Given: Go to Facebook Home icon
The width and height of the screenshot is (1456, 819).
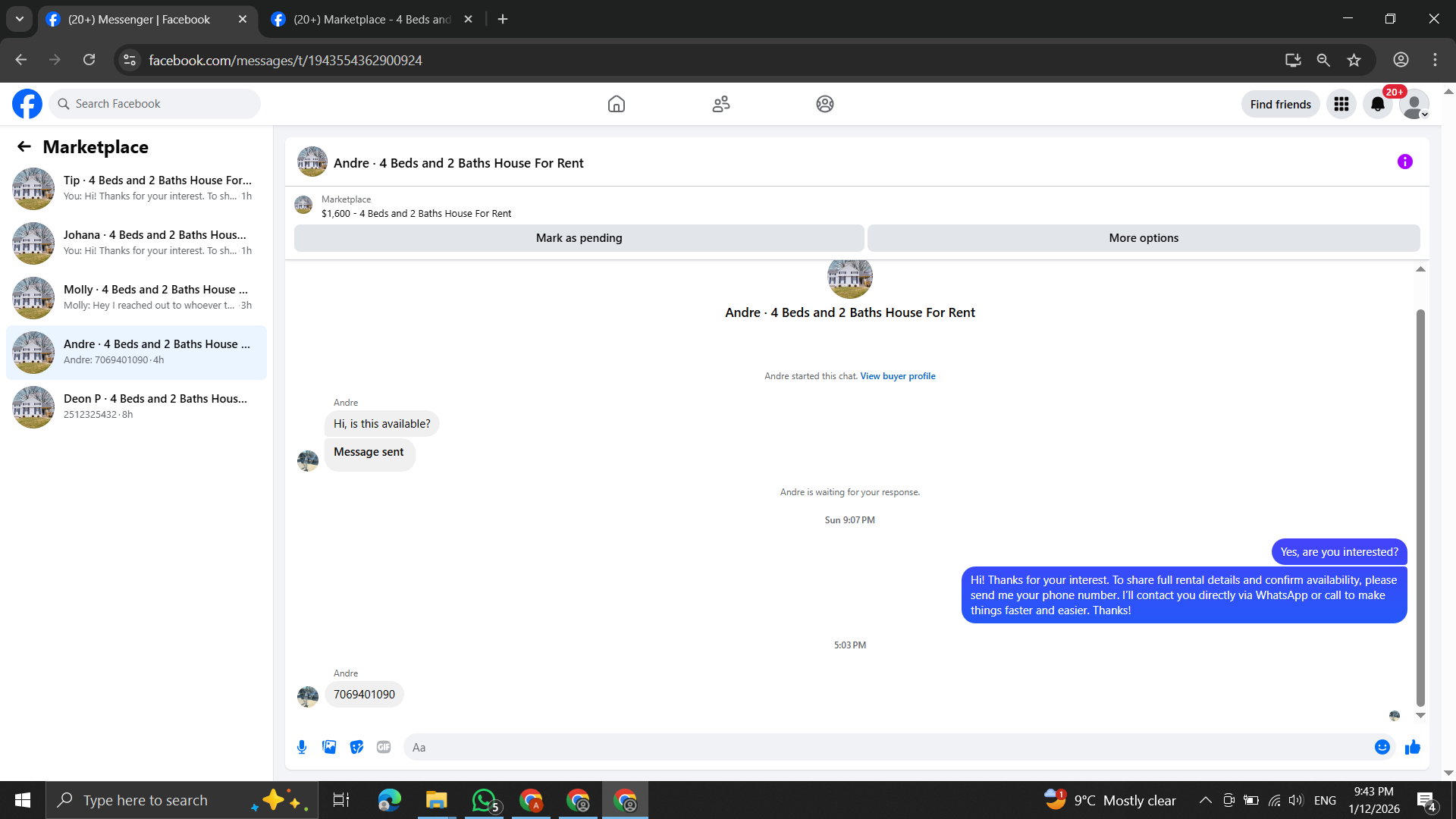Looking at the screenshot, I should coord(616,104).
